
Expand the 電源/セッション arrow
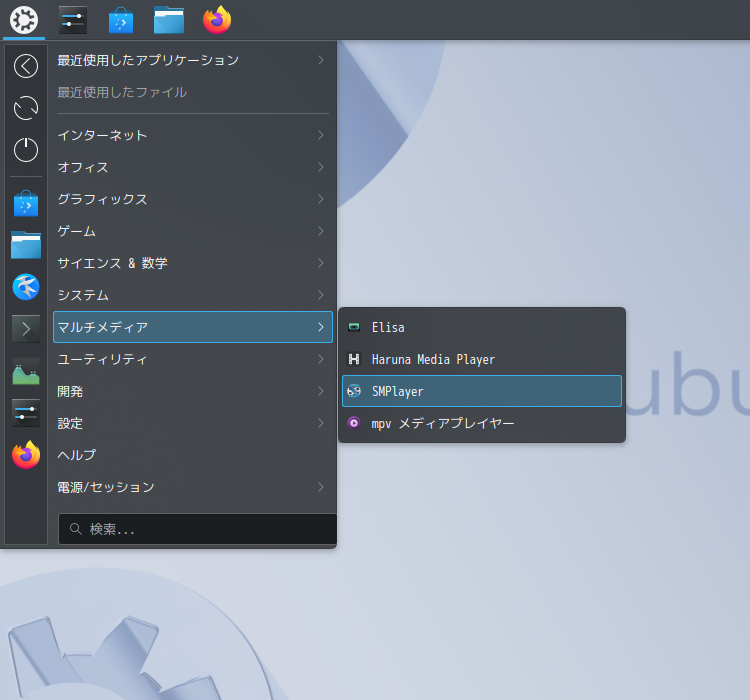(x=321, y=487)
